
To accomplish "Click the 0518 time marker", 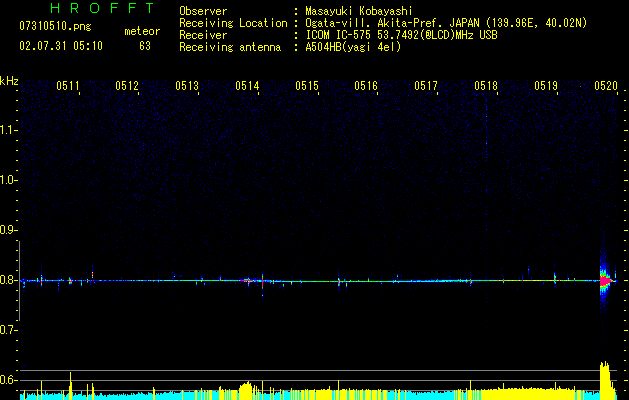I will (x=486, y=86).
